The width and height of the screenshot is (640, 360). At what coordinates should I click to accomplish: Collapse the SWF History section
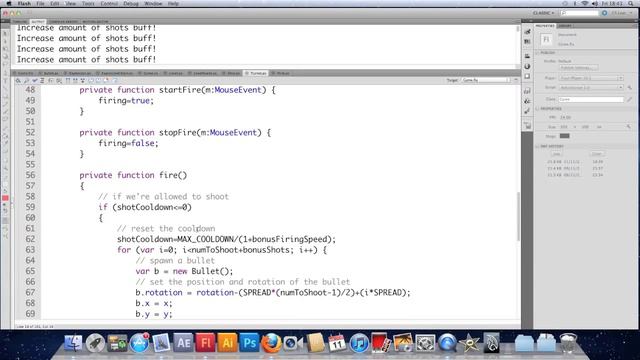point(538,146)
